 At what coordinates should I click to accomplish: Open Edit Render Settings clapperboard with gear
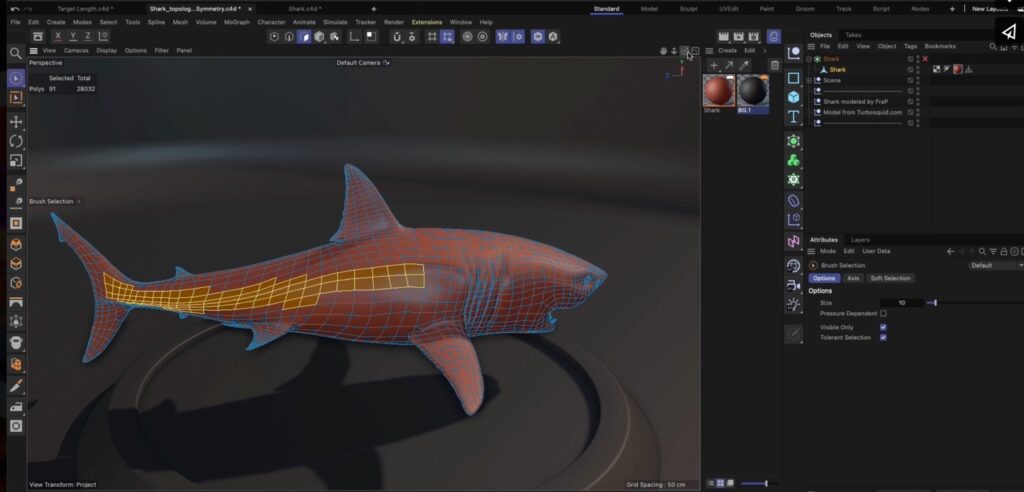pyautogui.click(x=754, y=37)
